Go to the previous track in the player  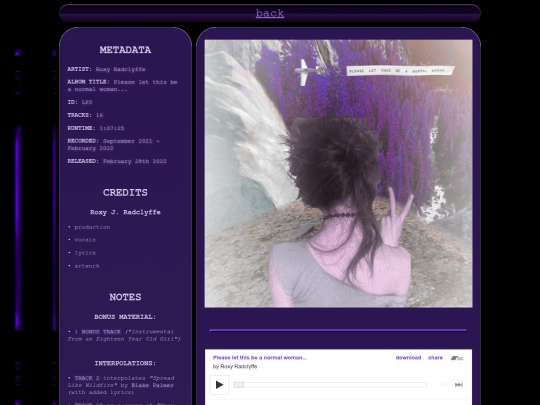444,385
